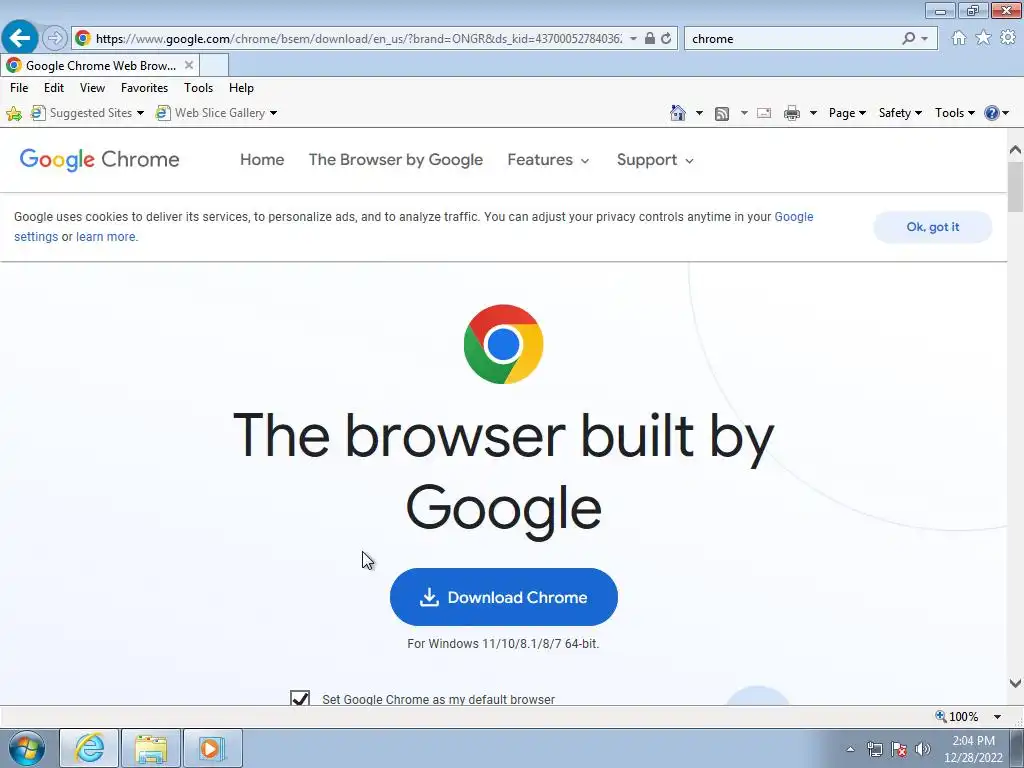Click the Google Chrome header logo
Viewport: 1024px width, 768px height.
point(99,159)
